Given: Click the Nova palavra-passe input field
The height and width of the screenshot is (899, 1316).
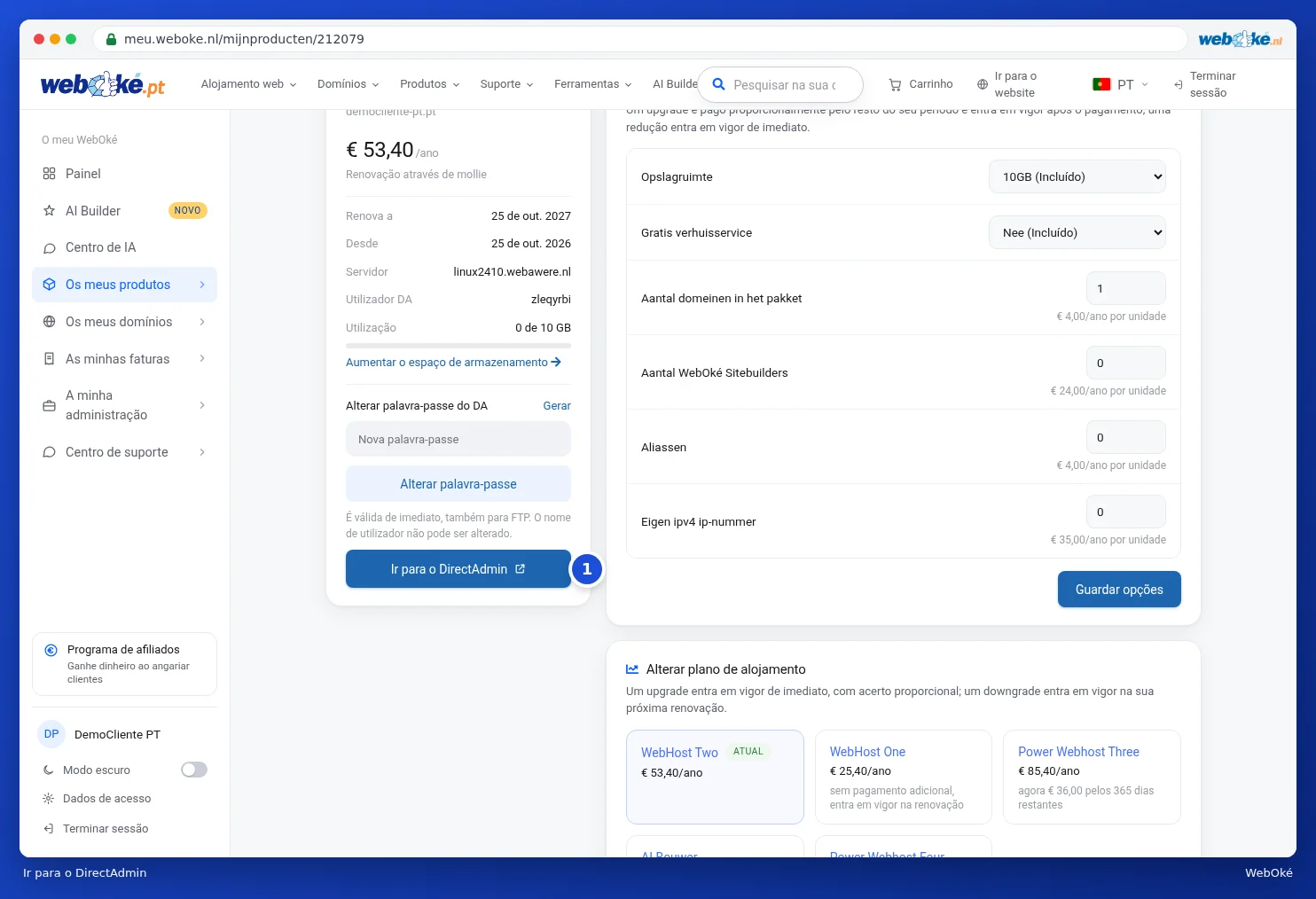Looking at the screenshot, I should (458, 439).
